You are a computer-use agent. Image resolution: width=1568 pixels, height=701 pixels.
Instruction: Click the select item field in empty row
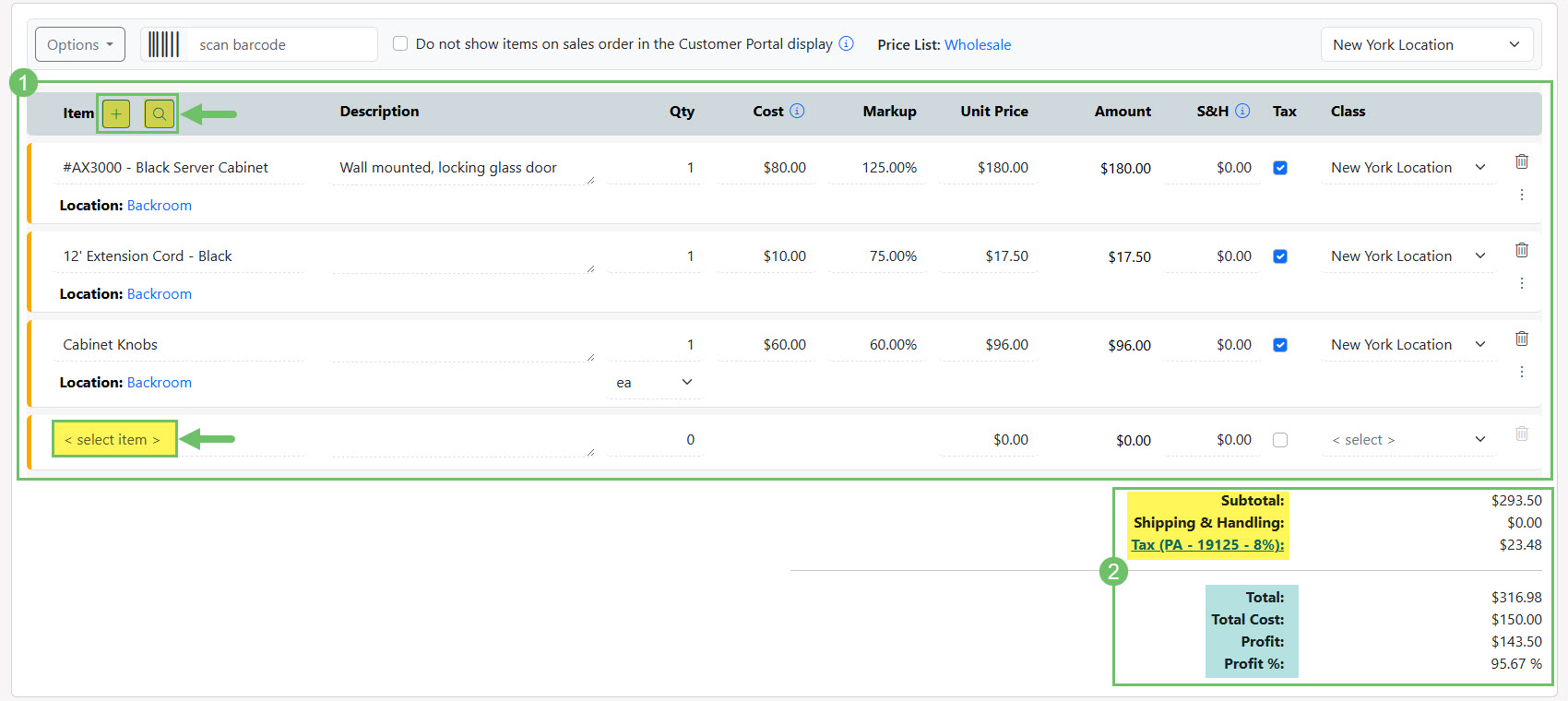pyautogui.click(x=179, y=440)
